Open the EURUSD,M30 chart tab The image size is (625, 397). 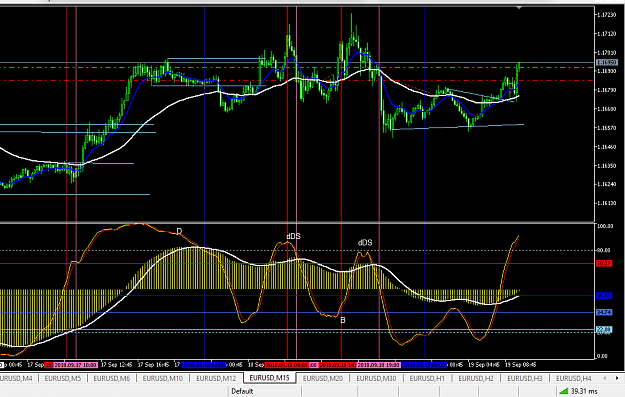tap(376, 378)
